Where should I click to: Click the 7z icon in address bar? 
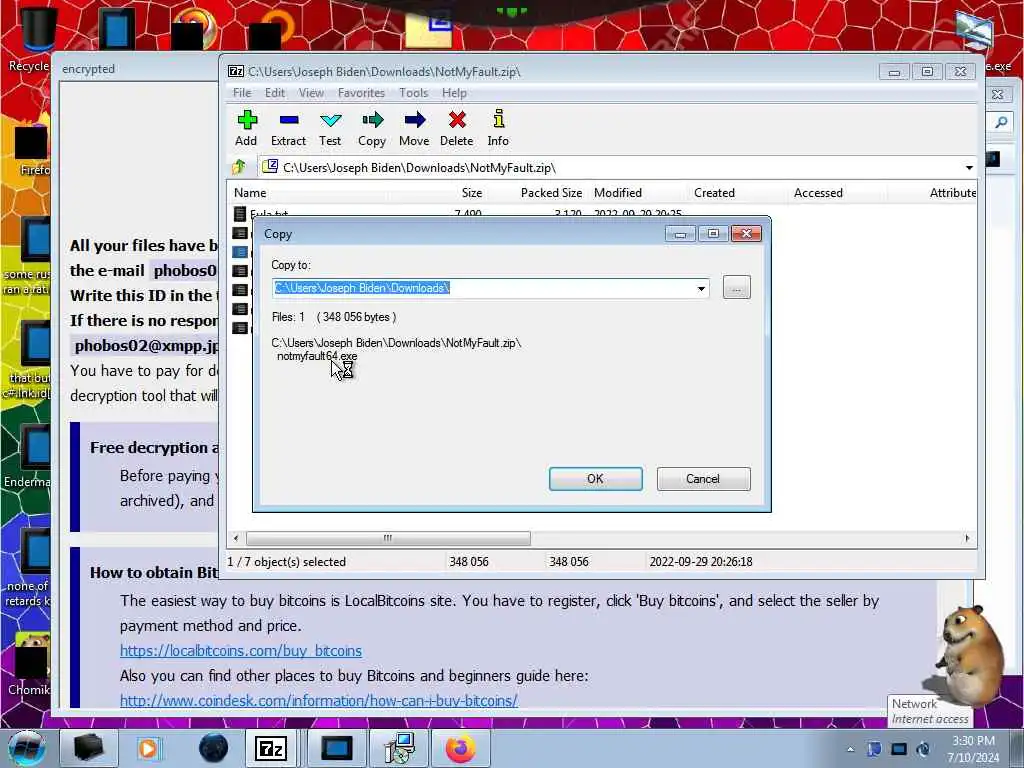coord(270,167)
